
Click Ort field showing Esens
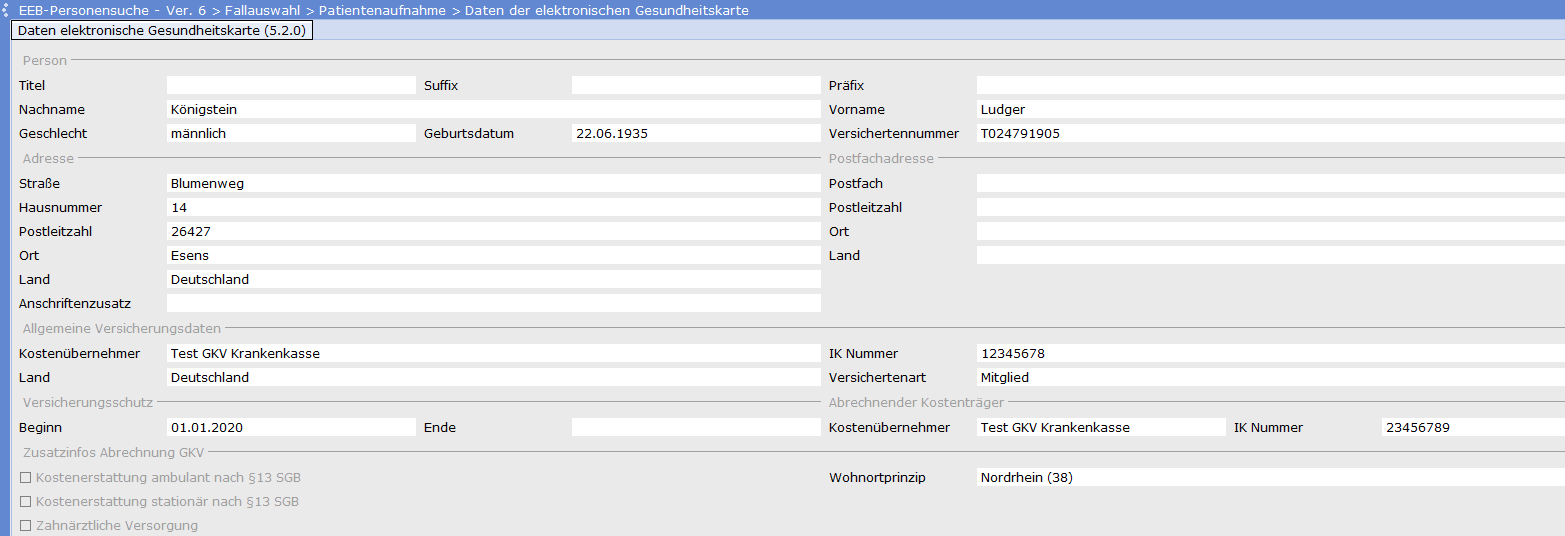point(494,256)
